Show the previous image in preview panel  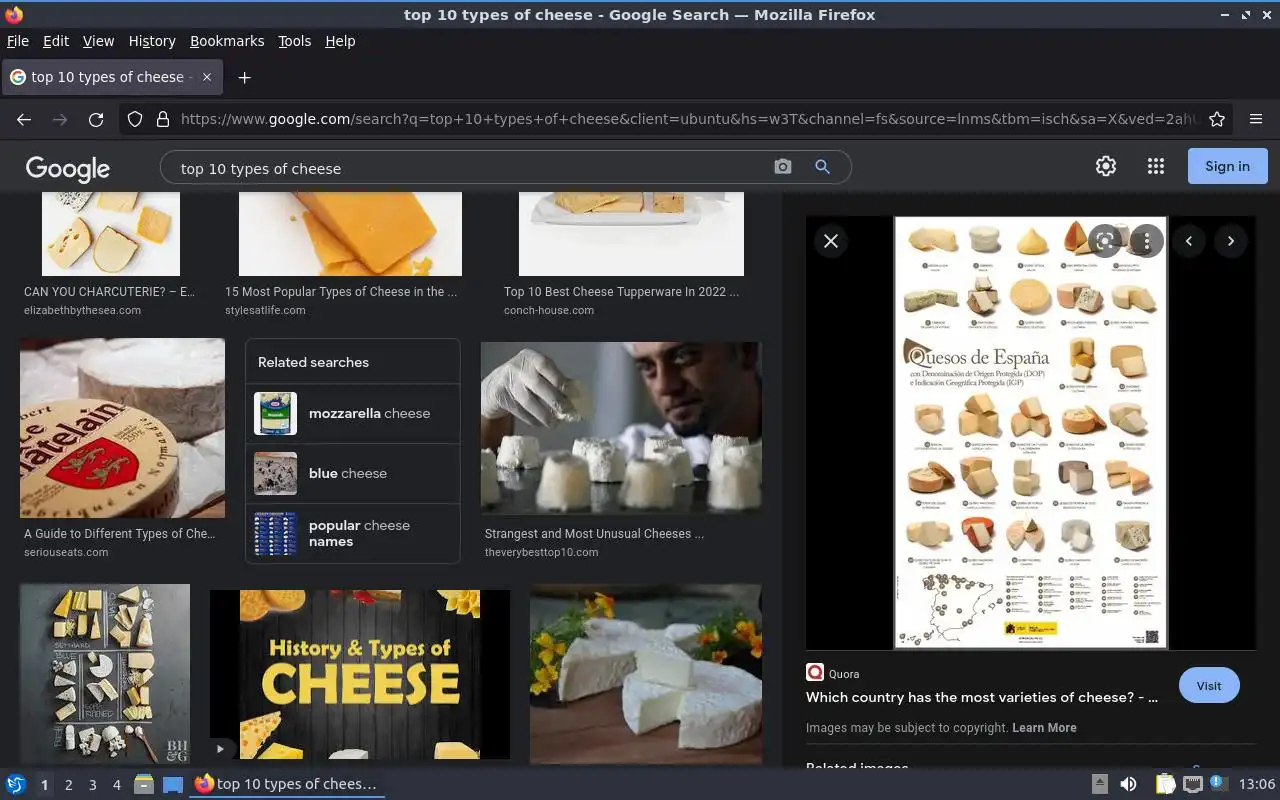click(1189, 241)
